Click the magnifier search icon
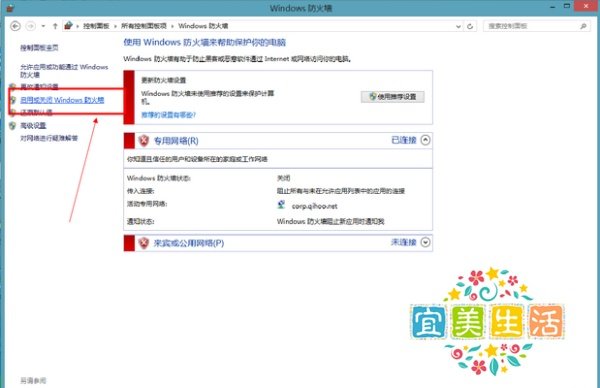 click(583, 26)
